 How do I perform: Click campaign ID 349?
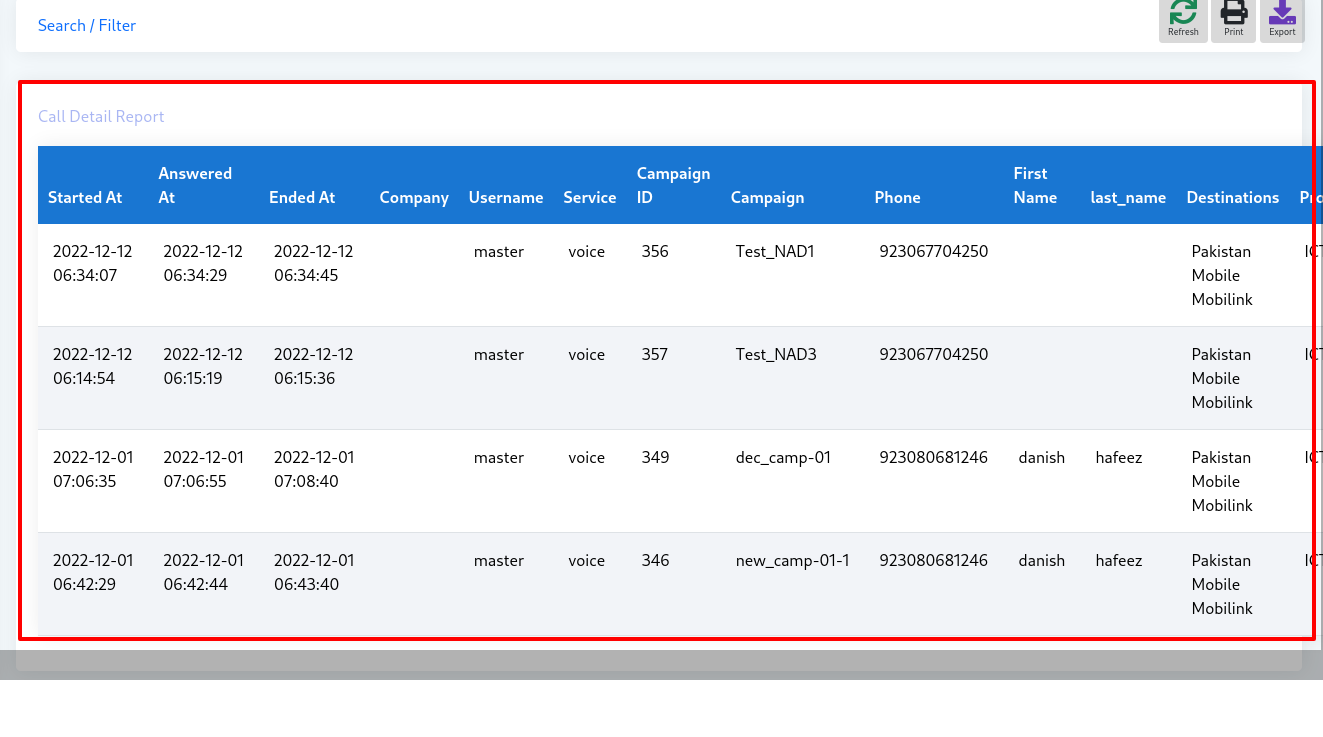coord(655,457)
